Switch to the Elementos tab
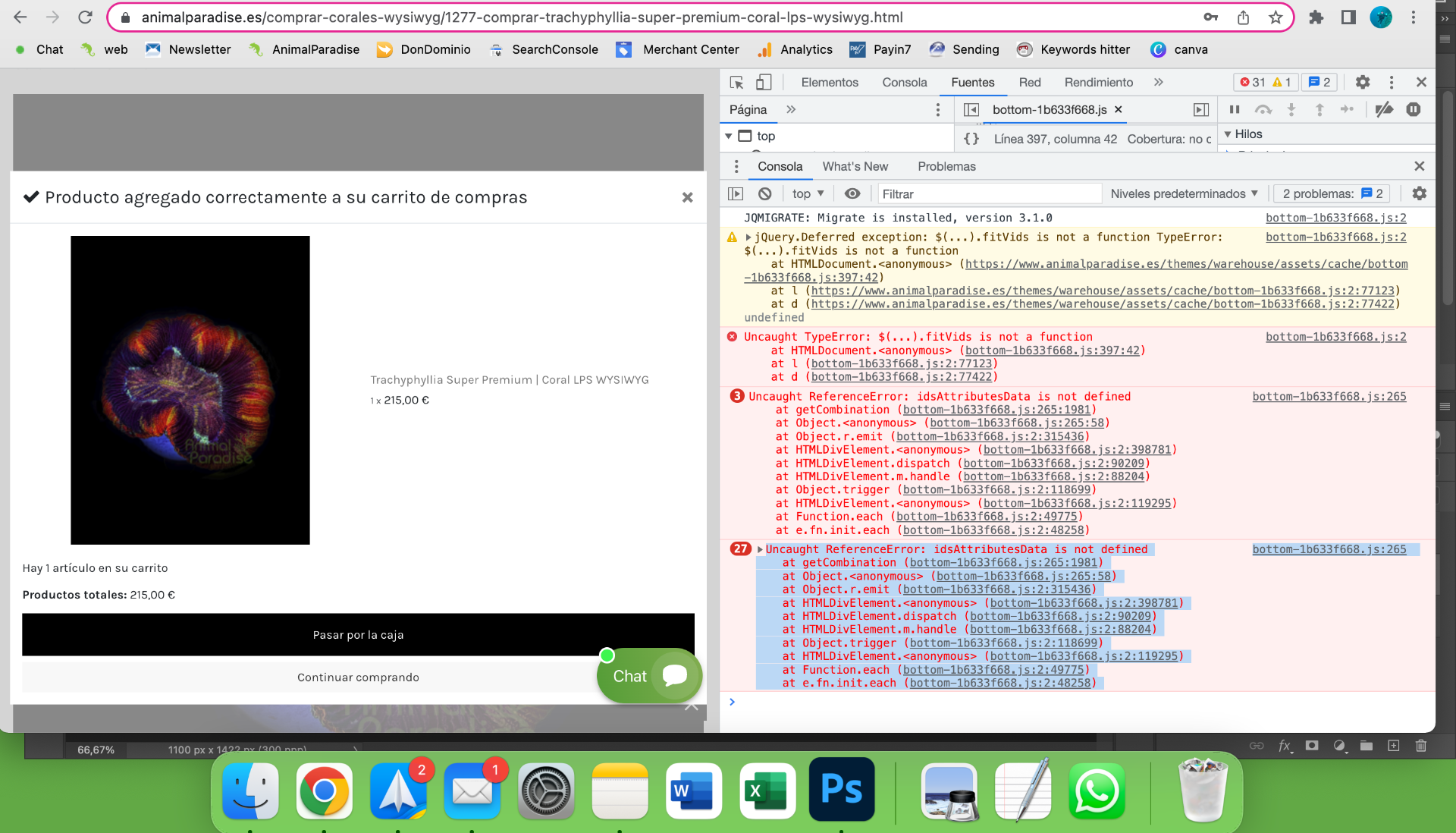This screenshot has height=833, width=1456. [x=830, y=82]
